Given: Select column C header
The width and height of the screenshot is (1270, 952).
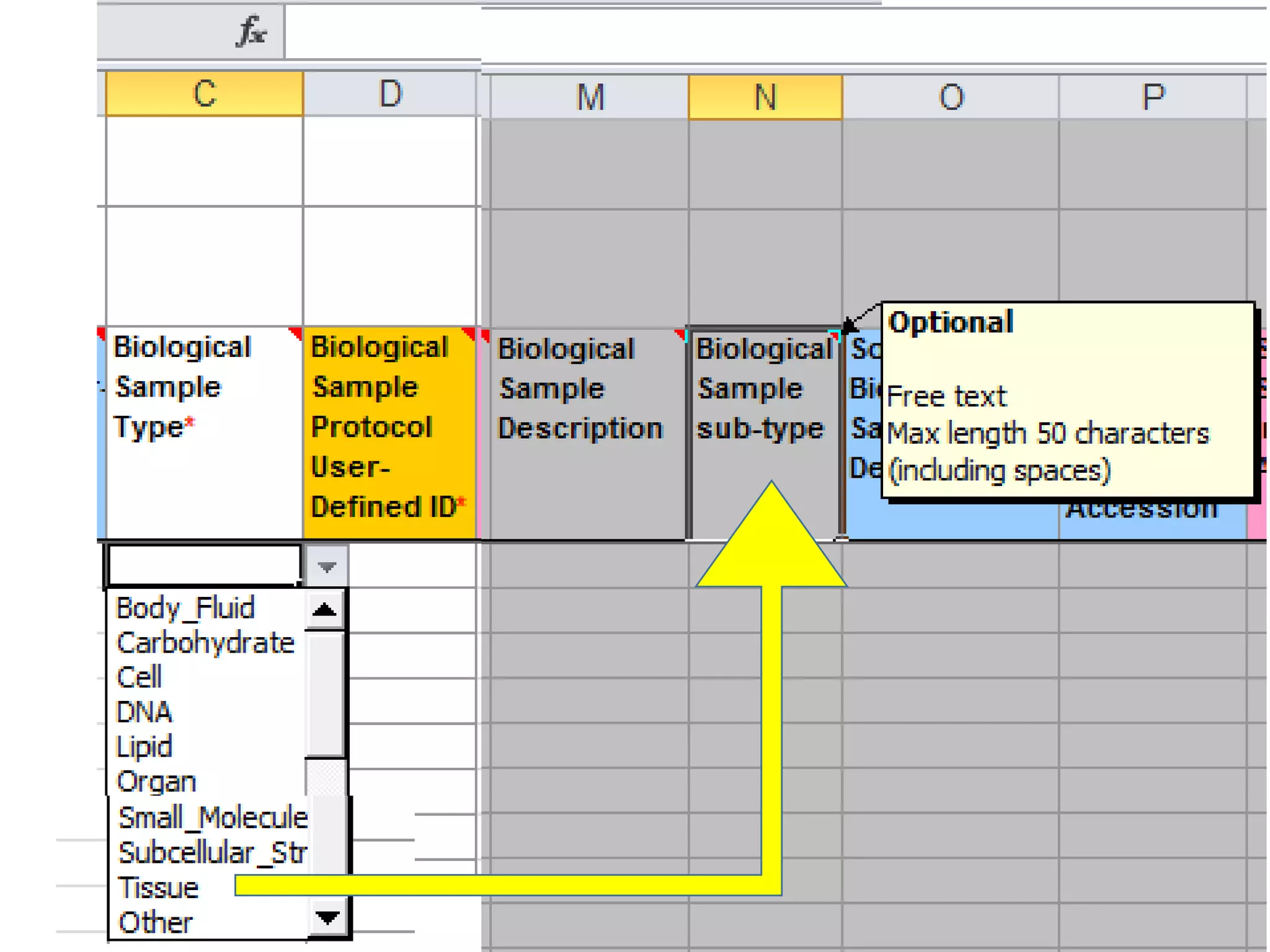Looking at the screenshot, I should coord(205,94).
